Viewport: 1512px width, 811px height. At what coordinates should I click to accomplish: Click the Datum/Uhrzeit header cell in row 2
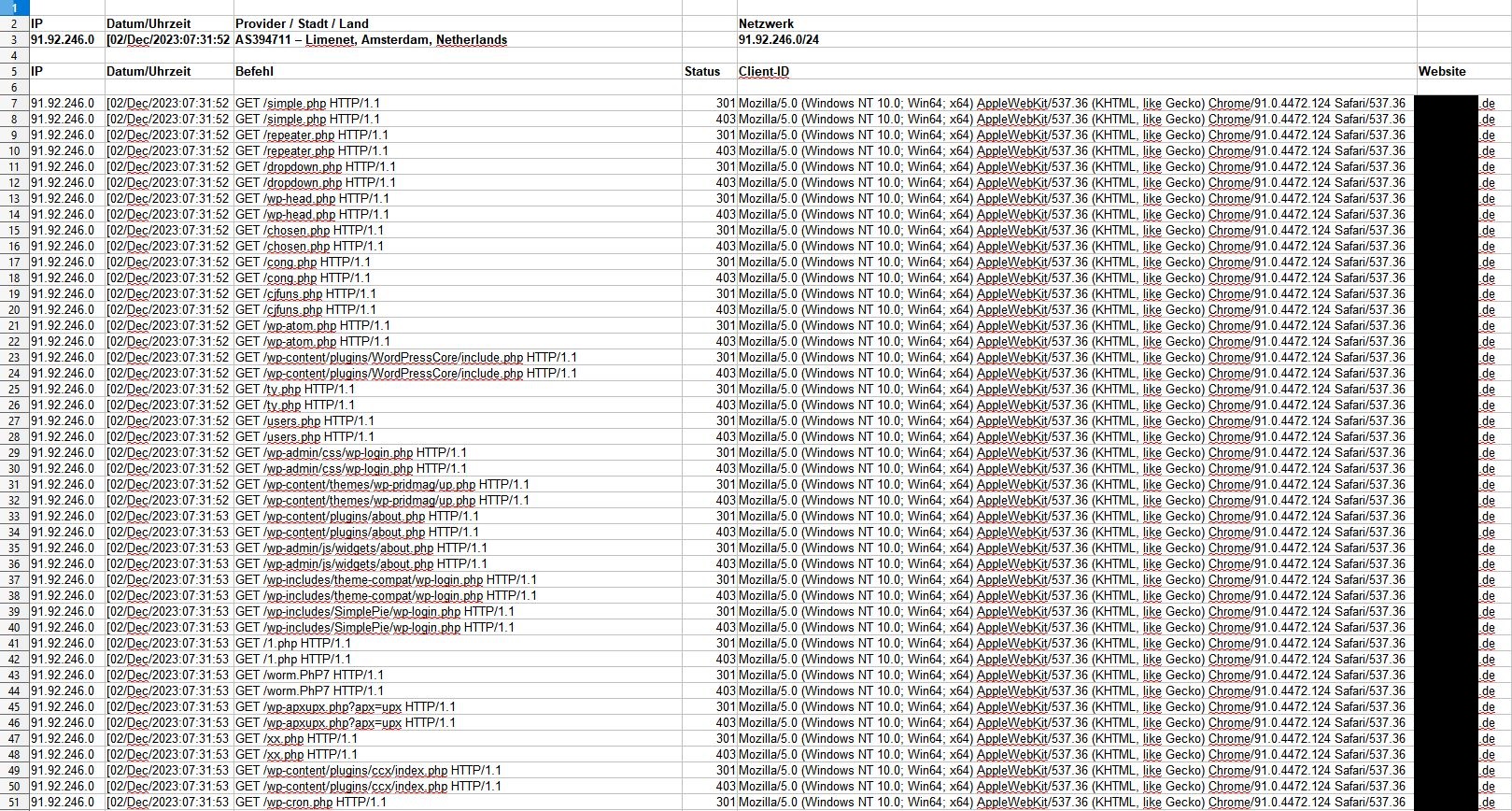[x=168, y=23]
